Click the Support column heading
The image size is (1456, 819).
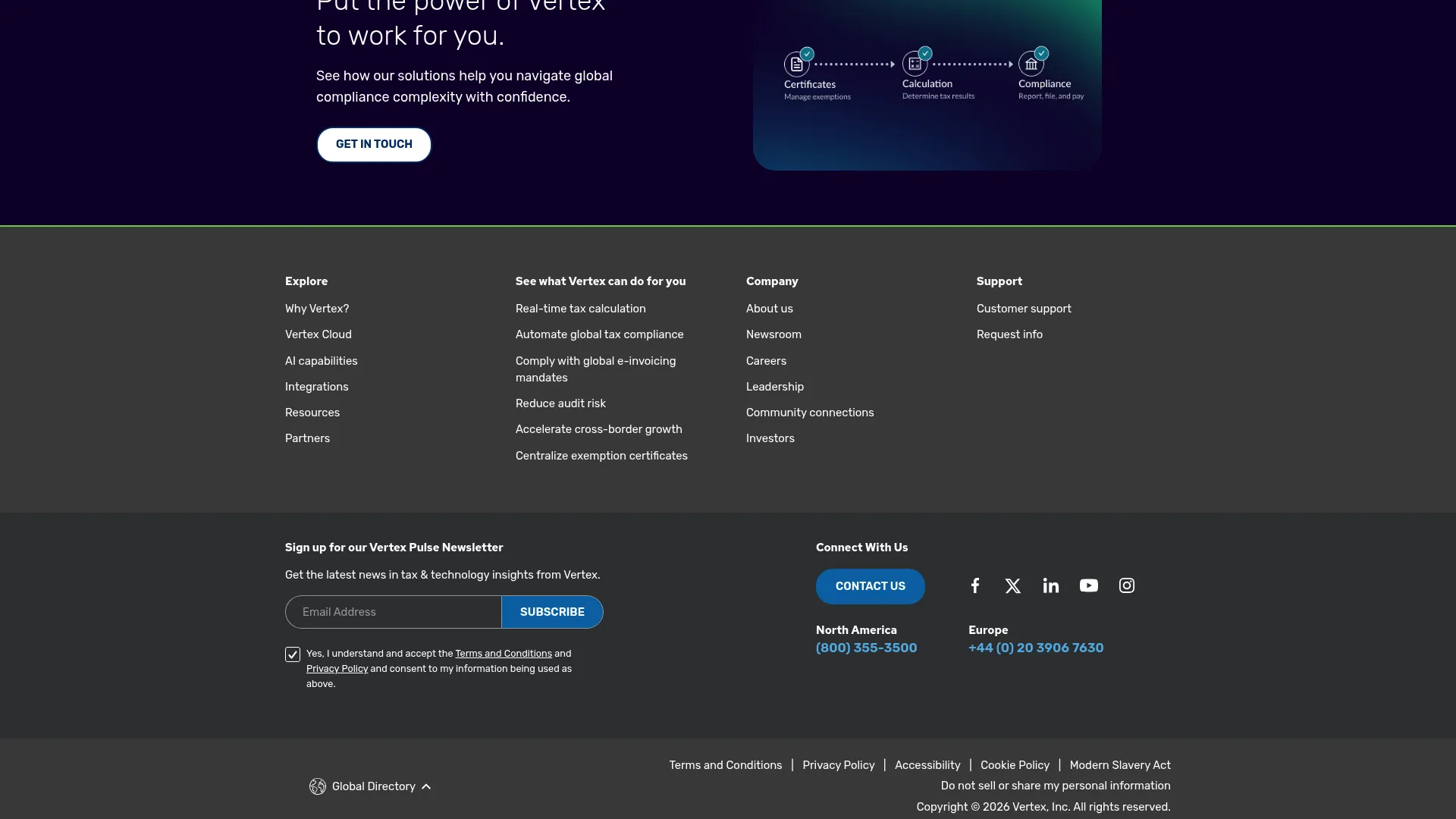[x=999, y=281]
